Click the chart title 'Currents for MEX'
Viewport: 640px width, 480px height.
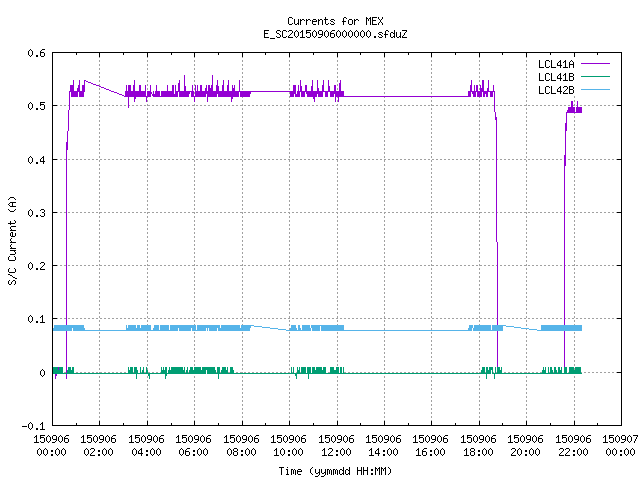tap(335, 21)
